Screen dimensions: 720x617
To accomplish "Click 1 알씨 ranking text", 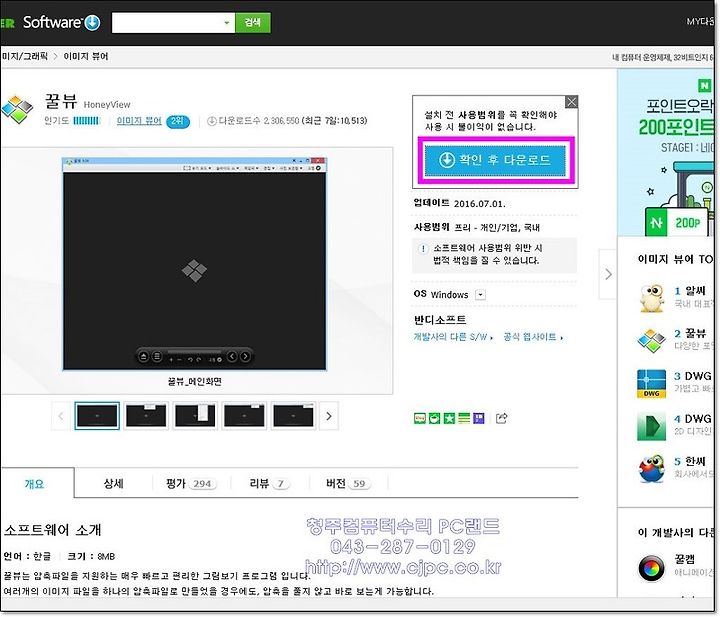I will coord(690,291).
